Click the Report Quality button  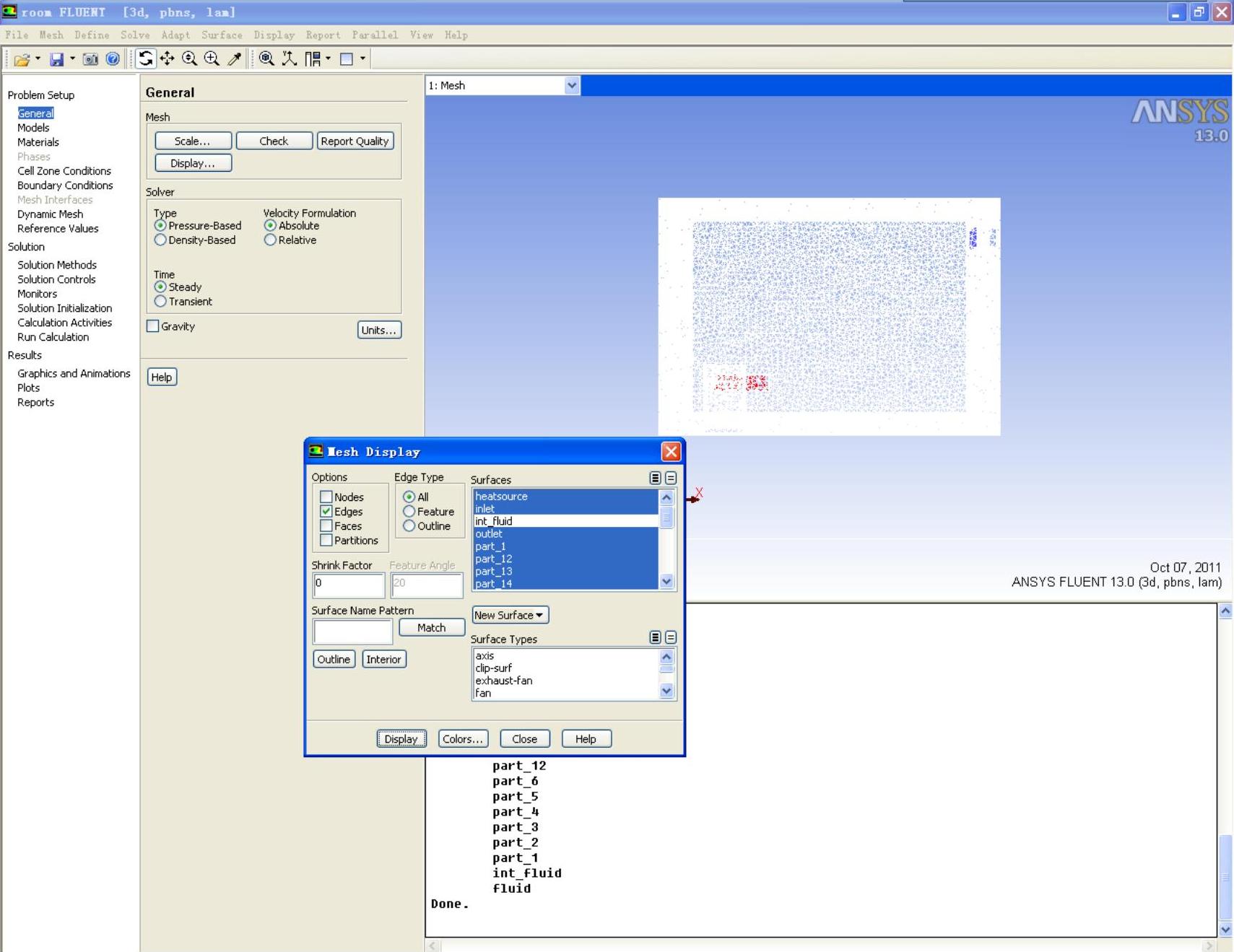tap(355, 141)
